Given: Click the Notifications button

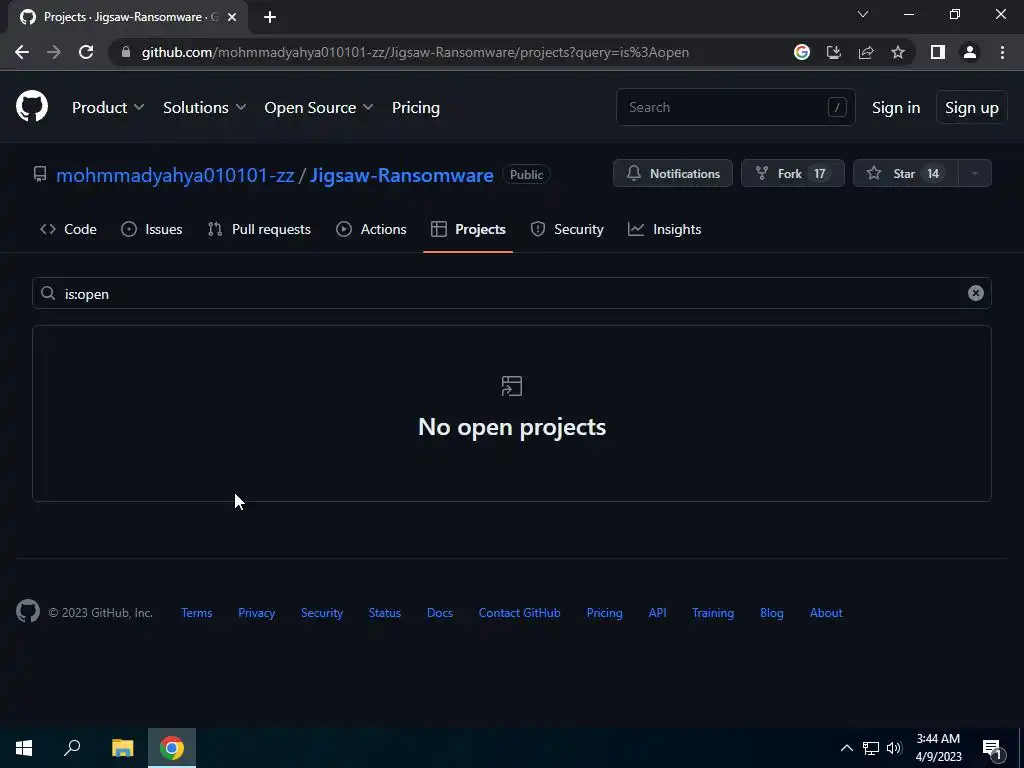Looking at the screenshot, I should pyautogui.click(x=673, y=173).
